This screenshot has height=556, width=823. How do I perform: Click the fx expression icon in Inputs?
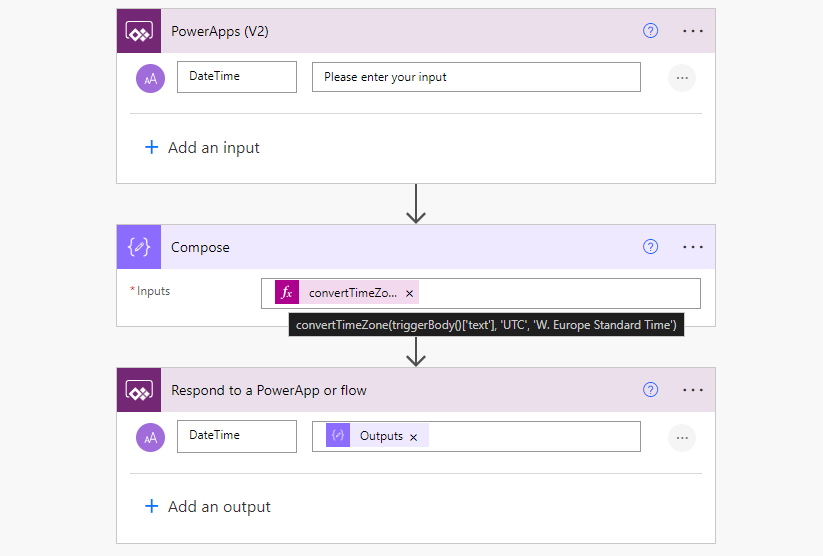tap(287, 292)
